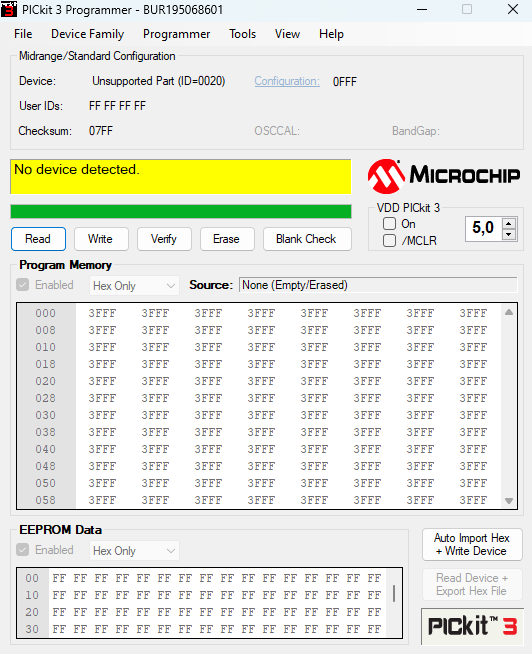Click program memory address 038
The height and width of the screenshot is (654, 532).
(x=45, y=432)
